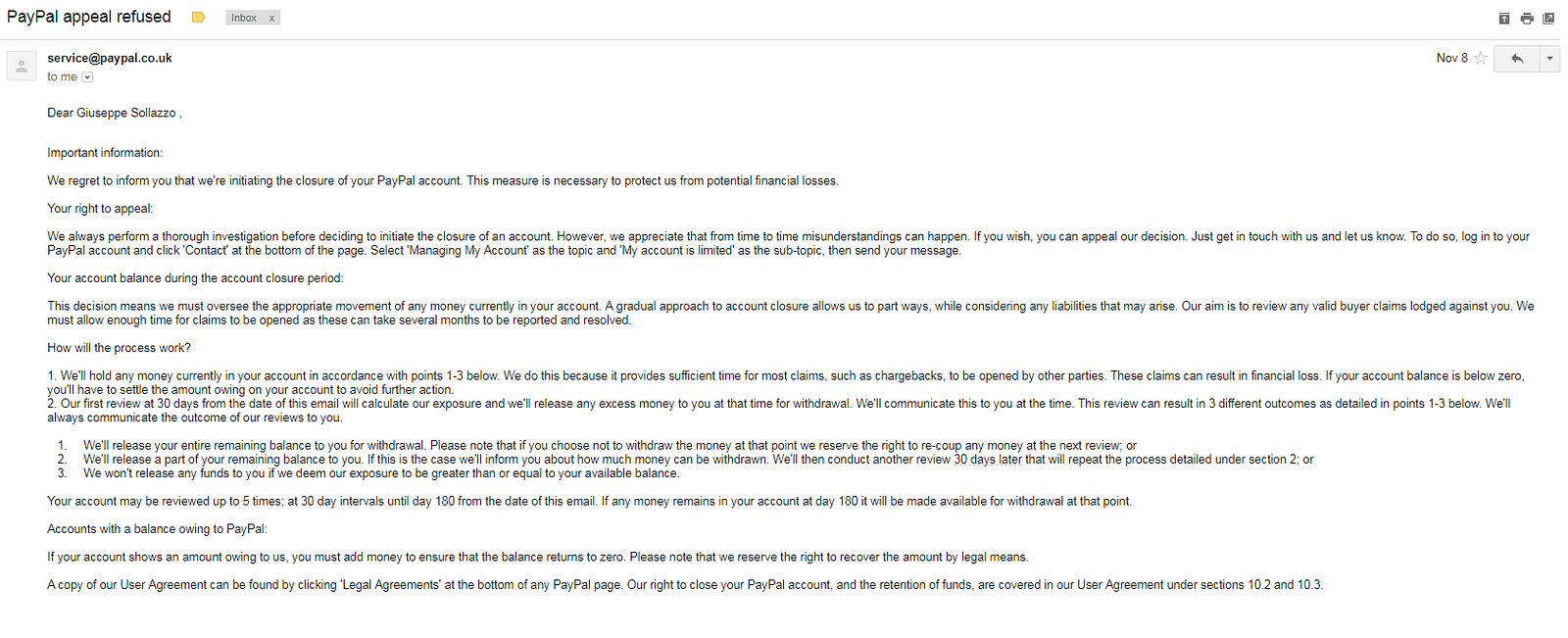Show details arrow next to "to me"
Viewport: 1568px width, 638px height.
[87, 77]
